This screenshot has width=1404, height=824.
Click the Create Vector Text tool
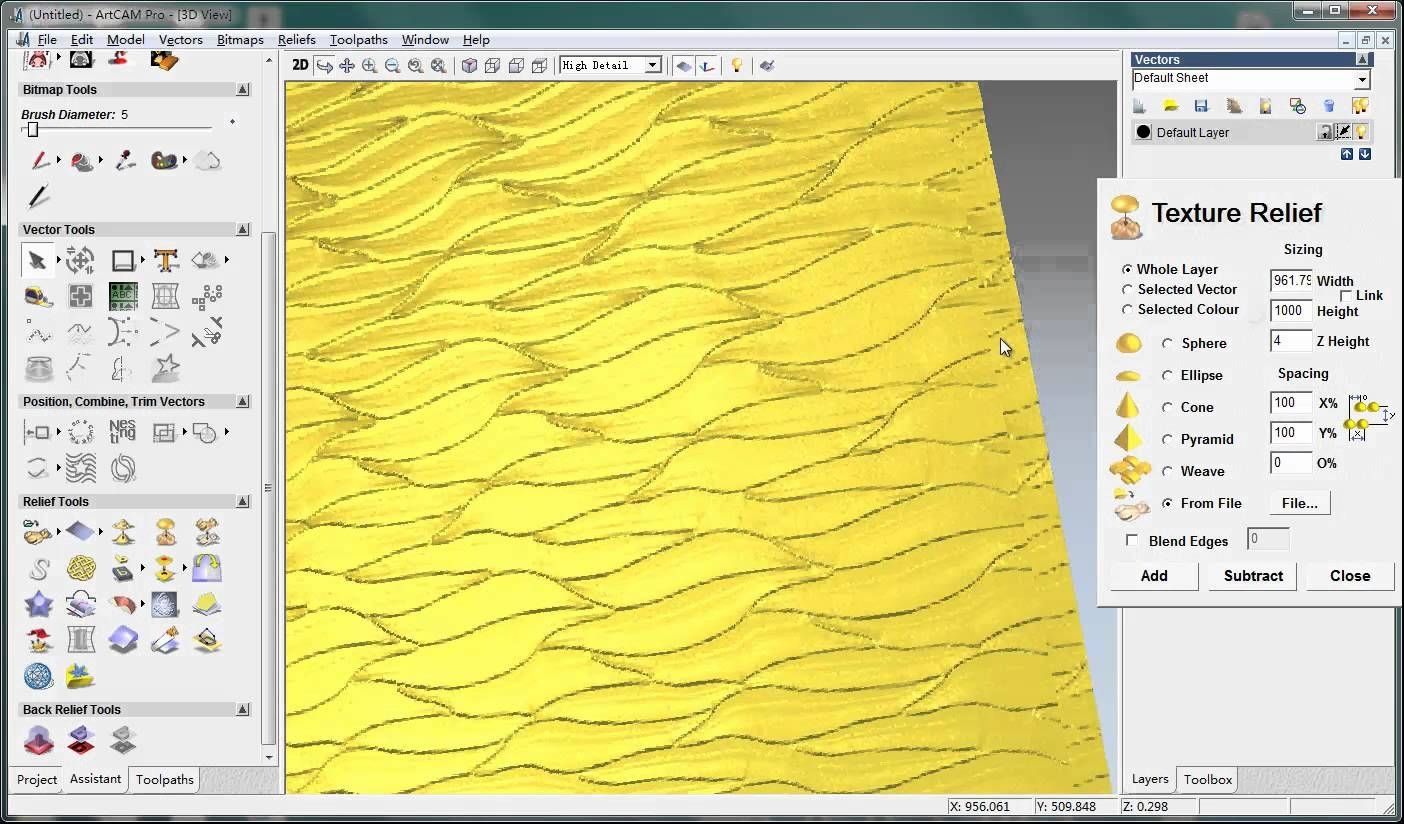pyautogui.click(x=166, y=261)
